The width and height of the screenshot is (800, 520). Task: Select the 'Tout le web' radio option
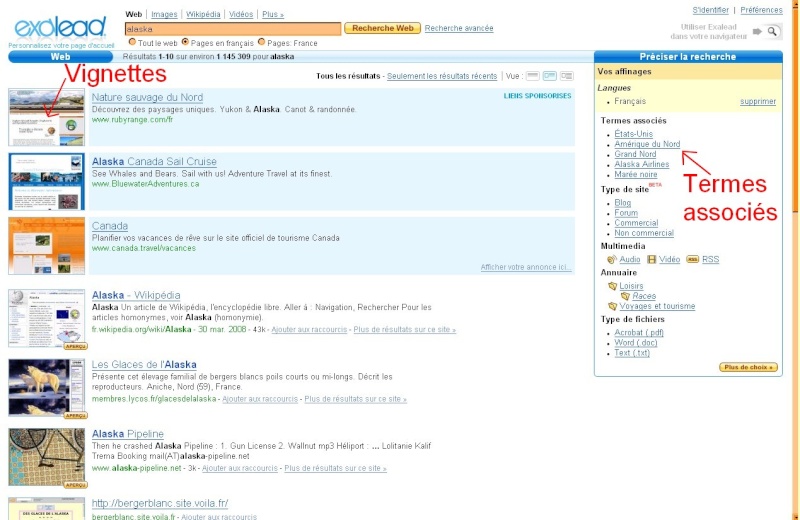pos(132,42)
